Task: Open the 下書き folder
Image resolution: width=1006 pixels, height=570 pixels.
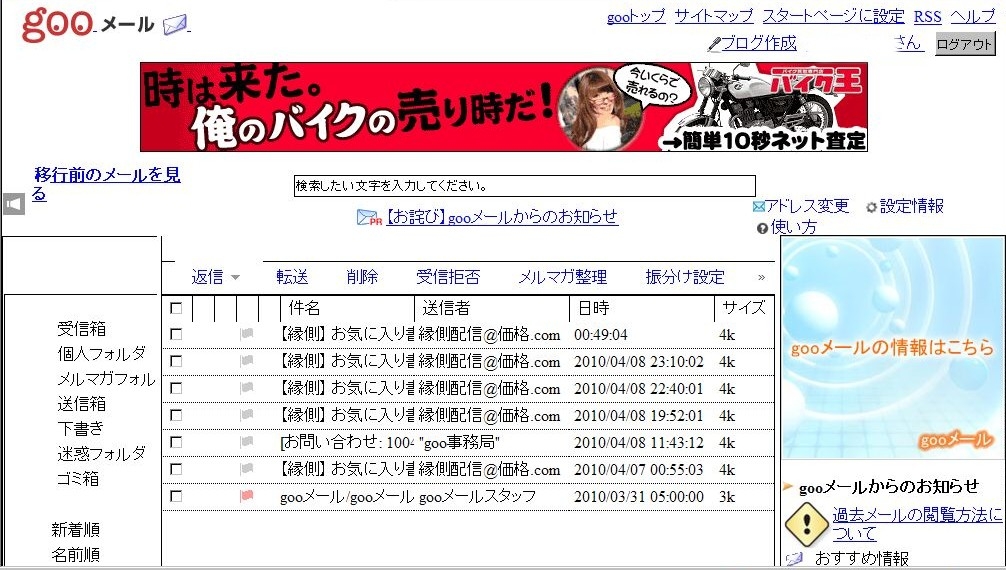Action: pyautogui.click(x=80, y=429)
